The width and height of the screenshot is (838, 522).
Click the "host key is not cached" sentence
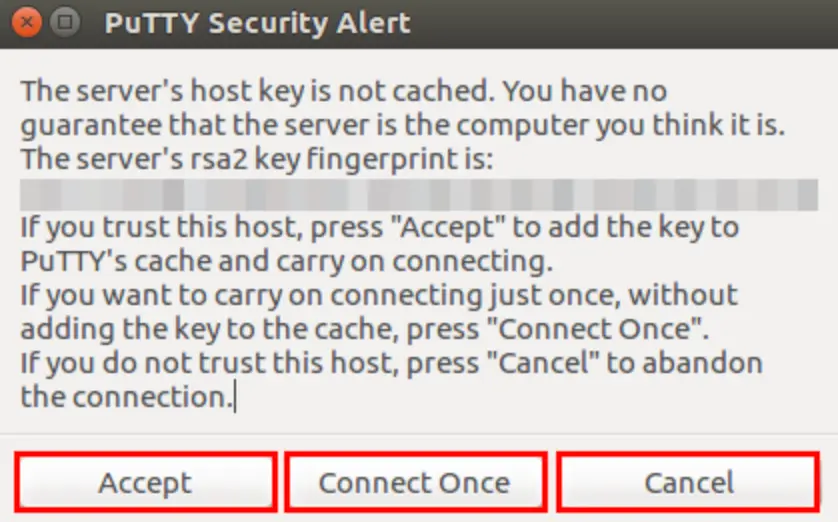[x=255, y=91]
